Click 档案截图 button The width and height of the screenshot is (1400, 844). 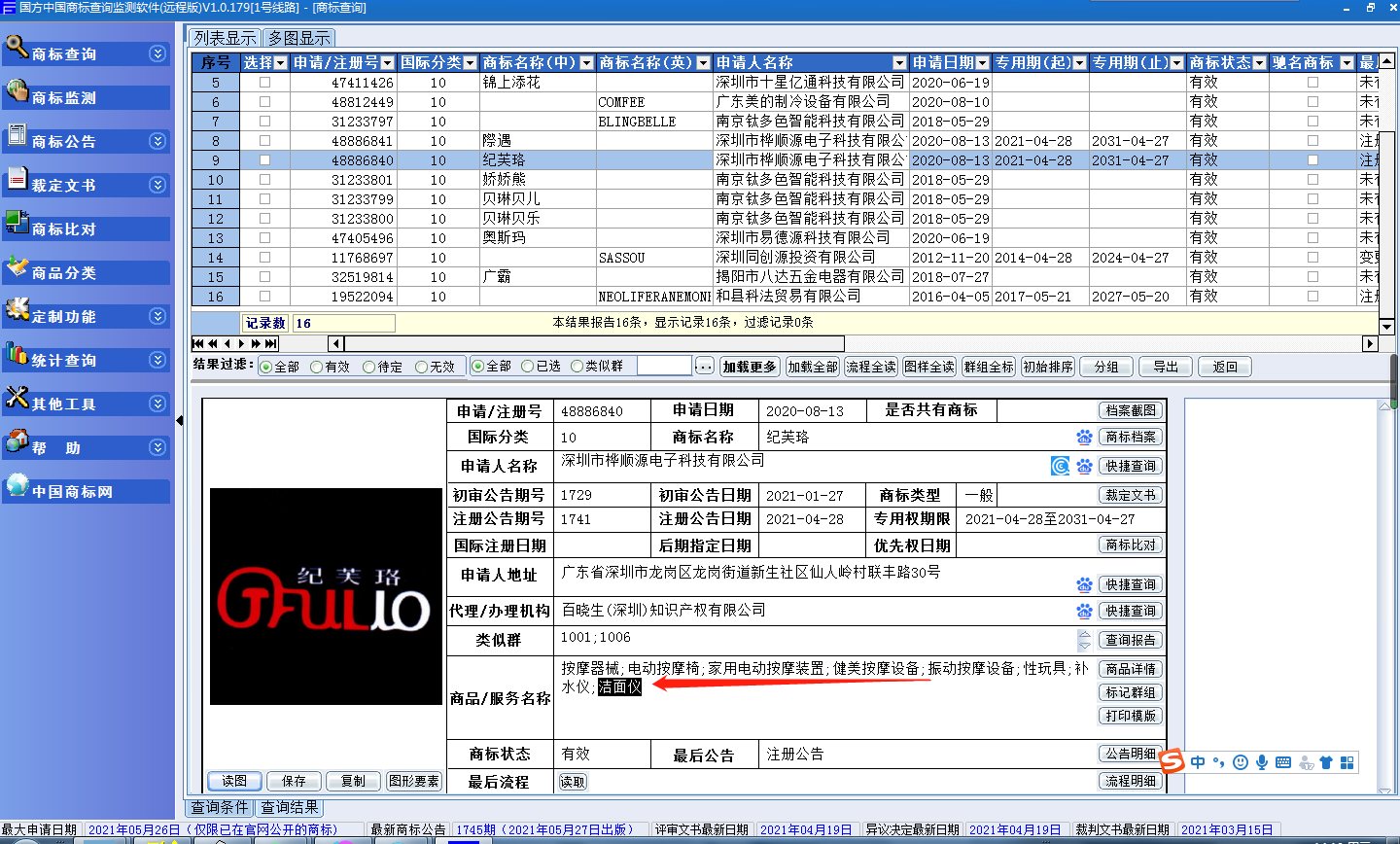coord(1131,410)
